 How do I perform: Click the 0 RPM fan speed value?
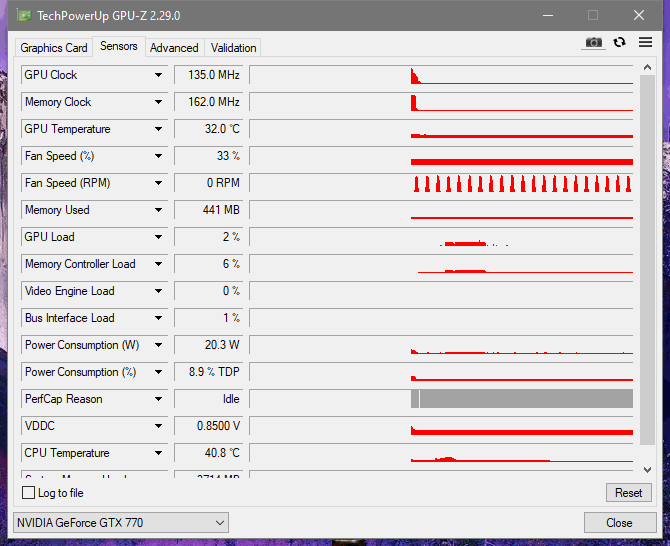(209, 183)
